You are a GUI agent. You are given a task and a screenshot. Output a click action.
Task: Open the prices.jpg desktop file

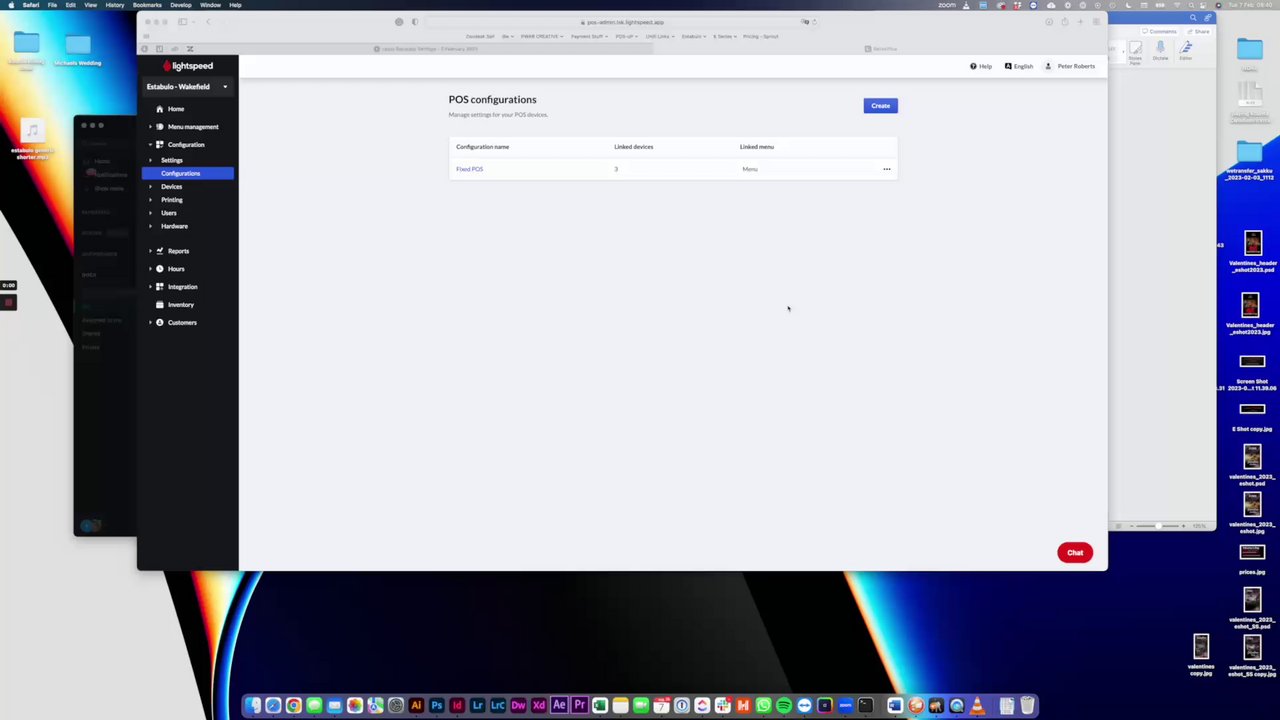coord(1252,558)
